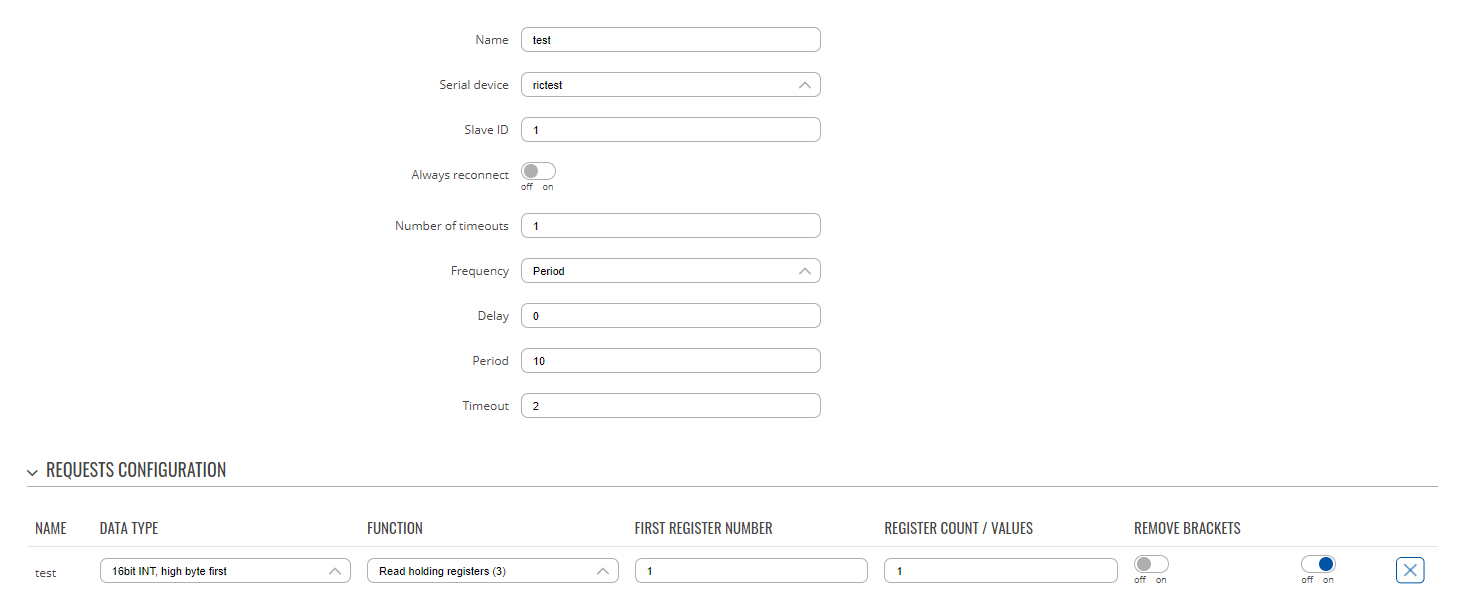This screenshot has height=606, width=1458.
Task: Click the Data type dropdown arrow
Action: click(x=335, y=571)
